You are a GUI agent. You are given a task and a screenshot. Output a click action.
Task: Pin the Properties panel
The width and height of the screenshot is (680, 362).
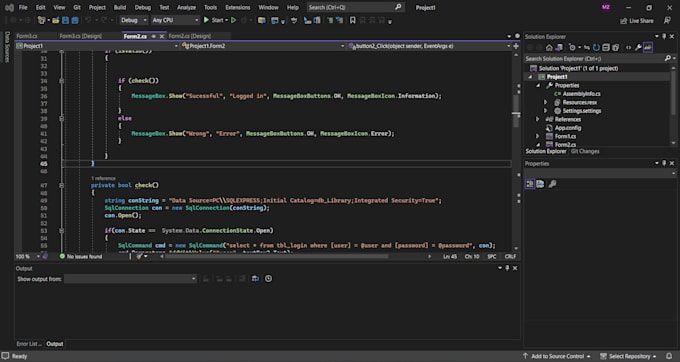tap(664, 163)
